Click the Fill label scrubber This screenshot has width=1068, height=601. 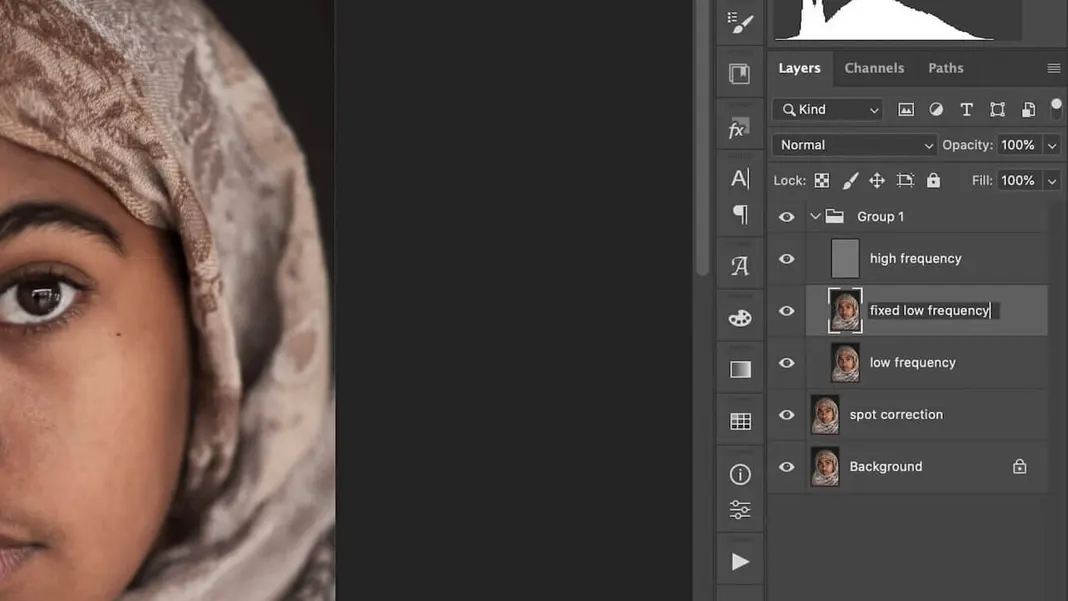click(x=982, y=181)
